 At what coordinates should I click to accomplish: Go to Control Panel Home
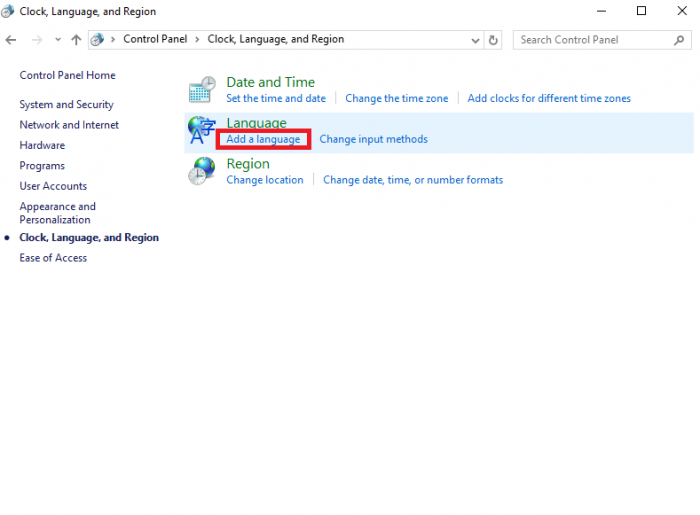67,75
